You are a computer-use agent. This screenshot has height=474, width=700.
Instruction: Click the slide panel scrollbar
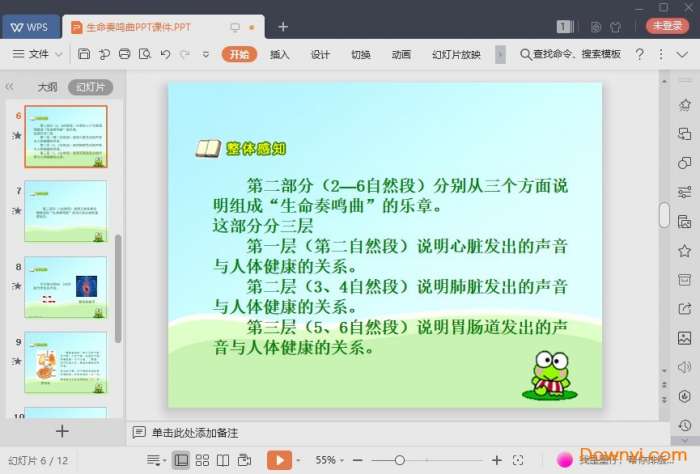tap(118, 288)
